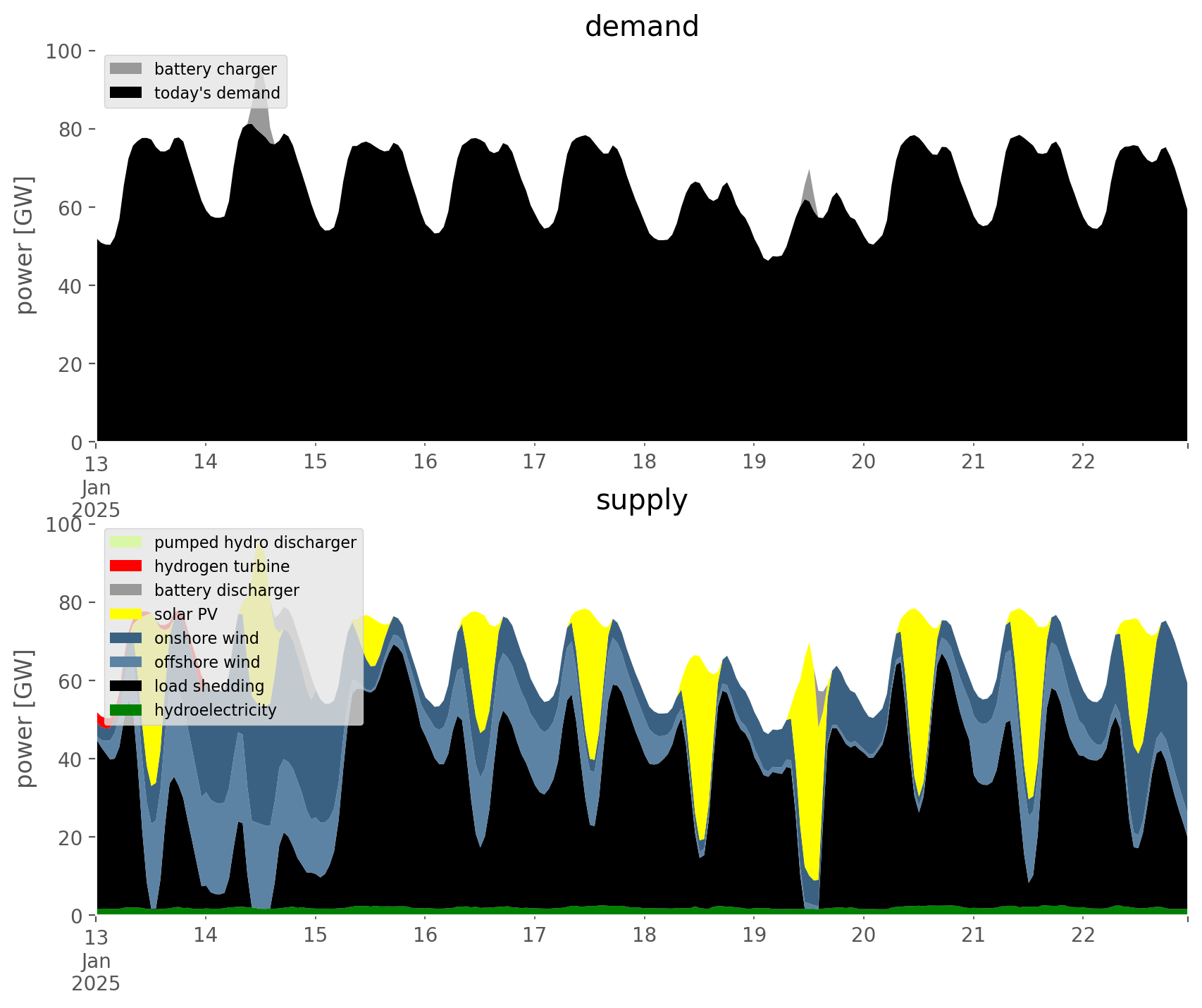Click the 'demand' chart title

click(642, 27)
